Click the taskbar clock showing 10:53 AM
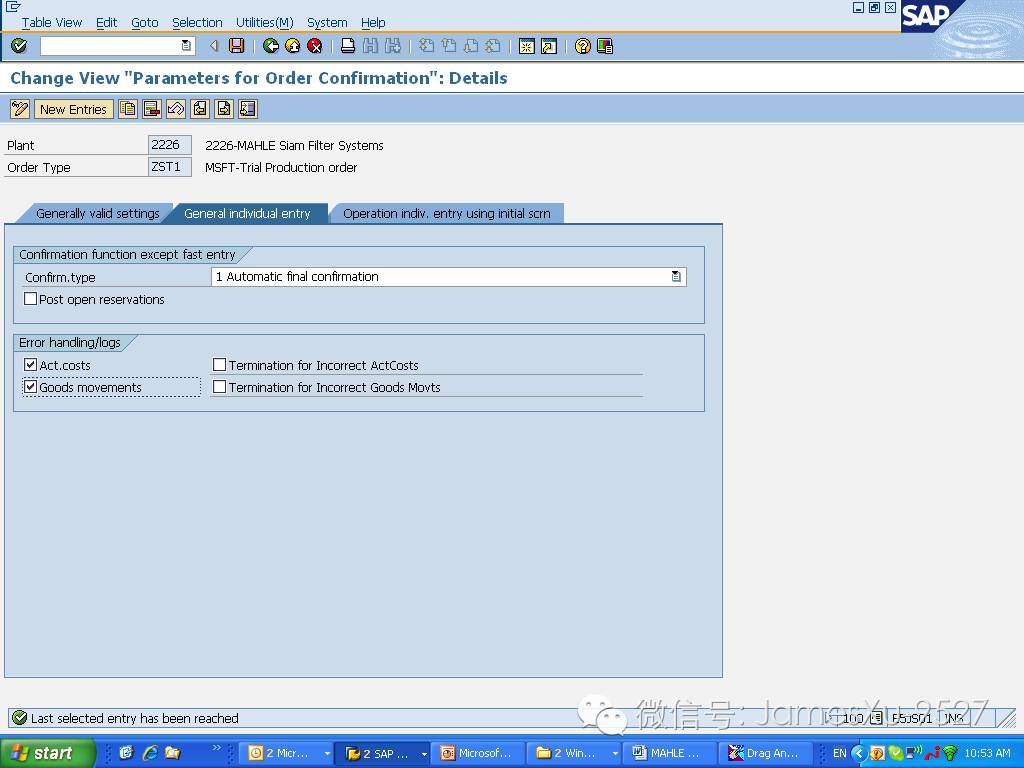 click(987, 754)
